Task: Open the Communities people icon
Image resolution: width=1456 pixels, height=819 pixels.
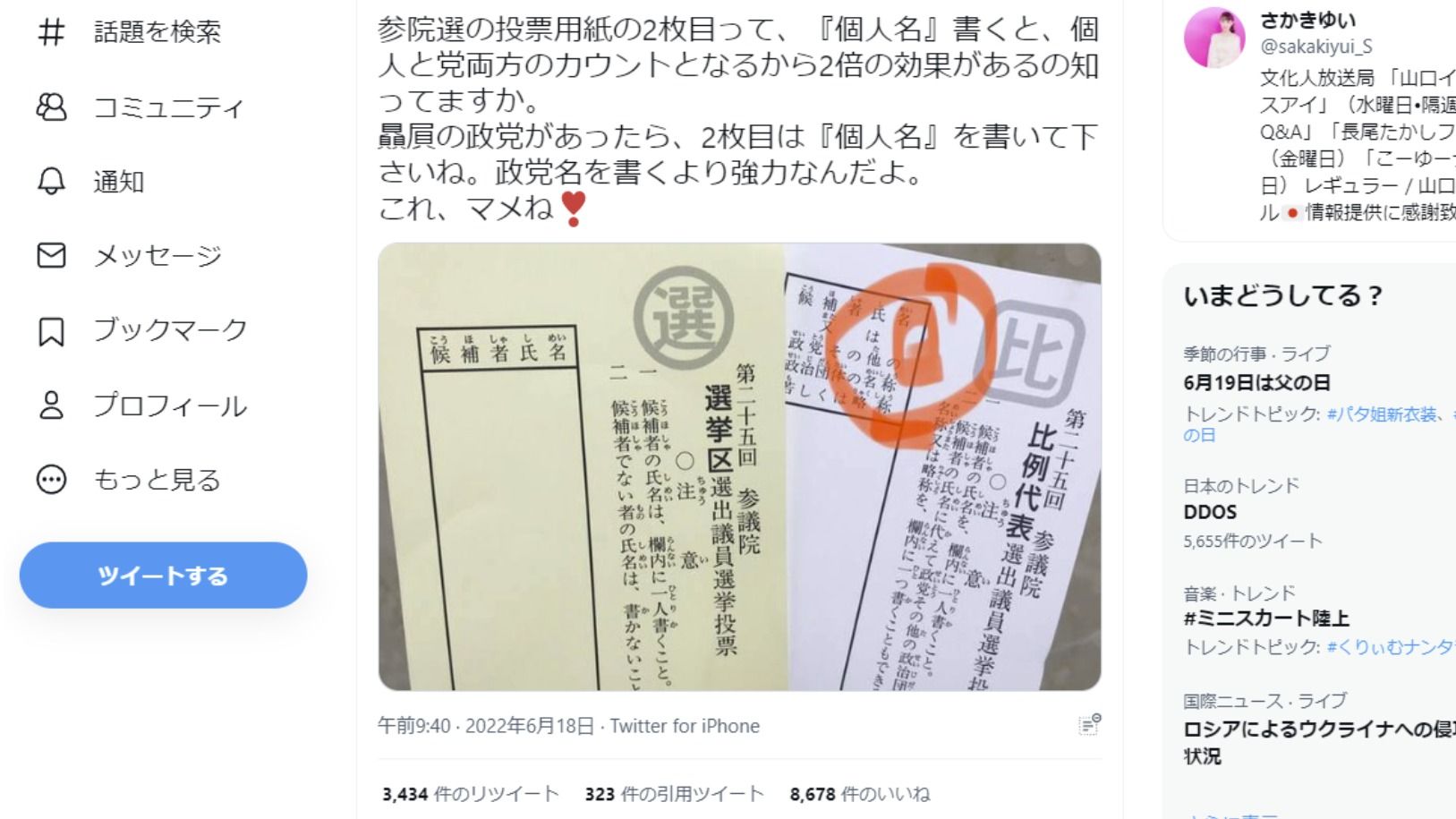Action: (x=51, y=107)
